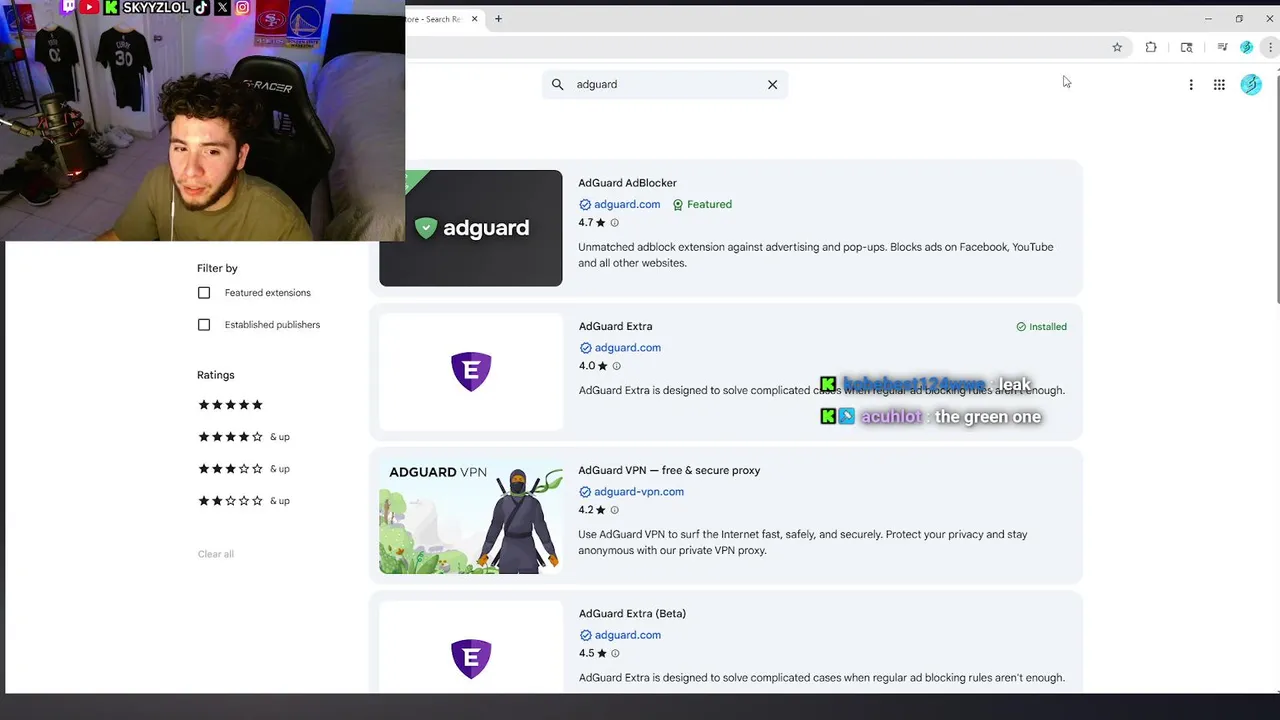Click into the 'adguard' search field
This screenshot has height=720, width=1280.
(665, 84)
